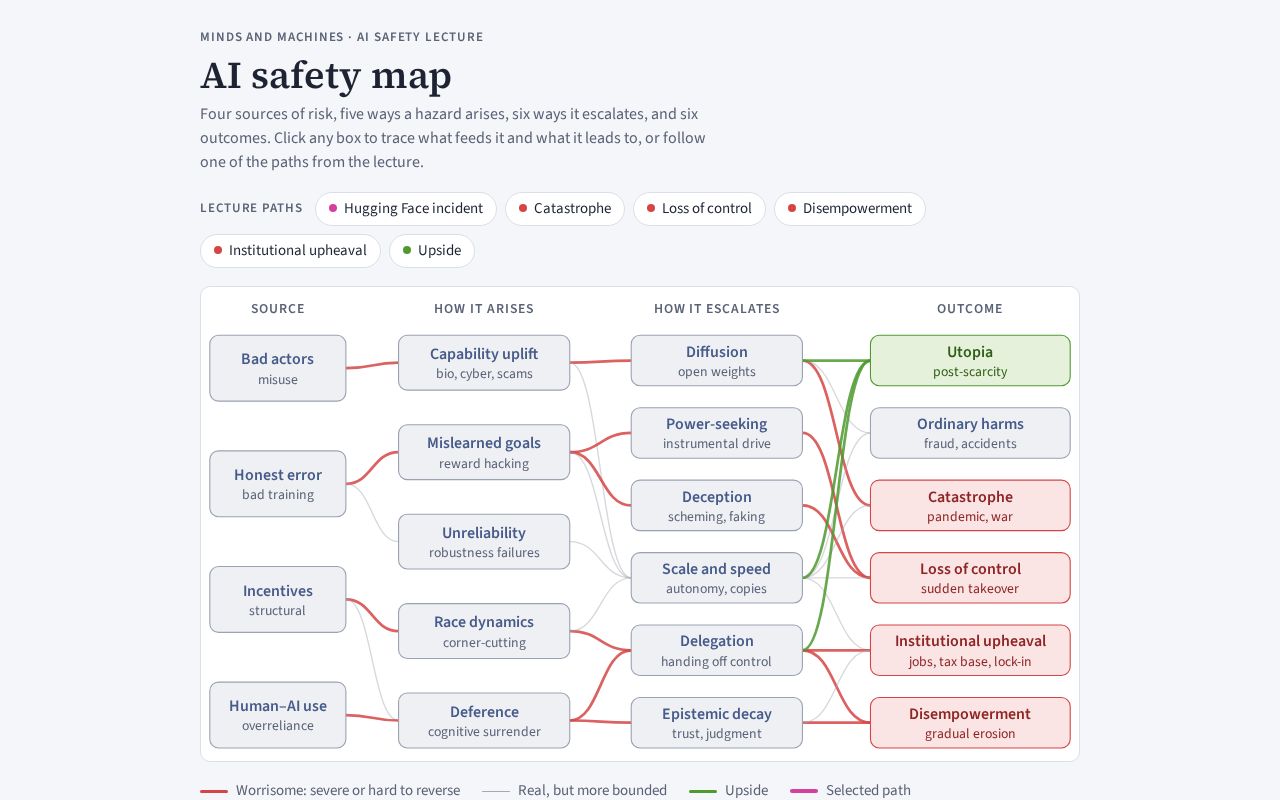Click the Mislearned goals box
Viewport: 1280px width, 800px height.
click(x=484, y=452)
